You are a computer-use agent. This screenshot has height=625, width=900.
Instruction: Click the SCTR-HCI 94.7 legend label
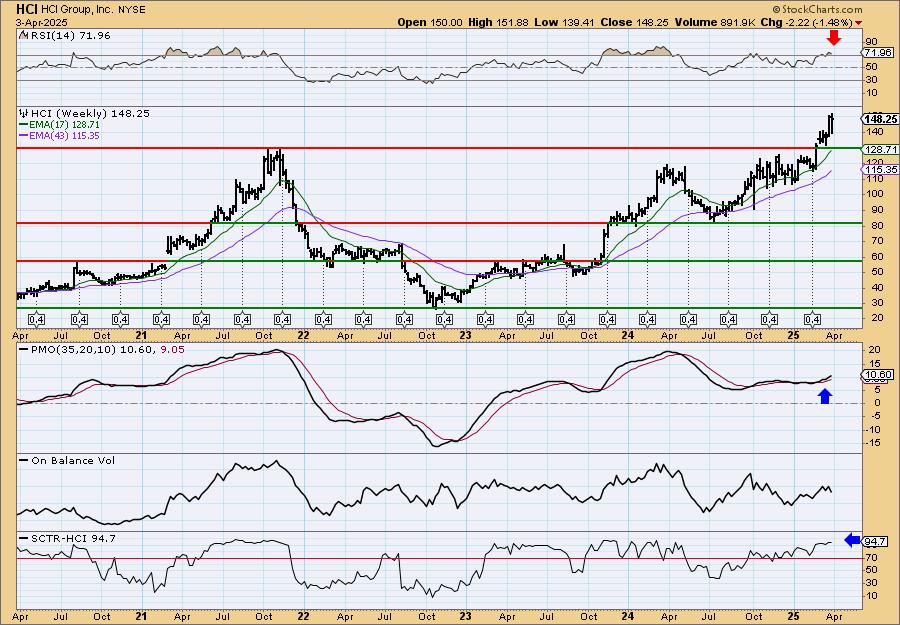pos(73,538)
